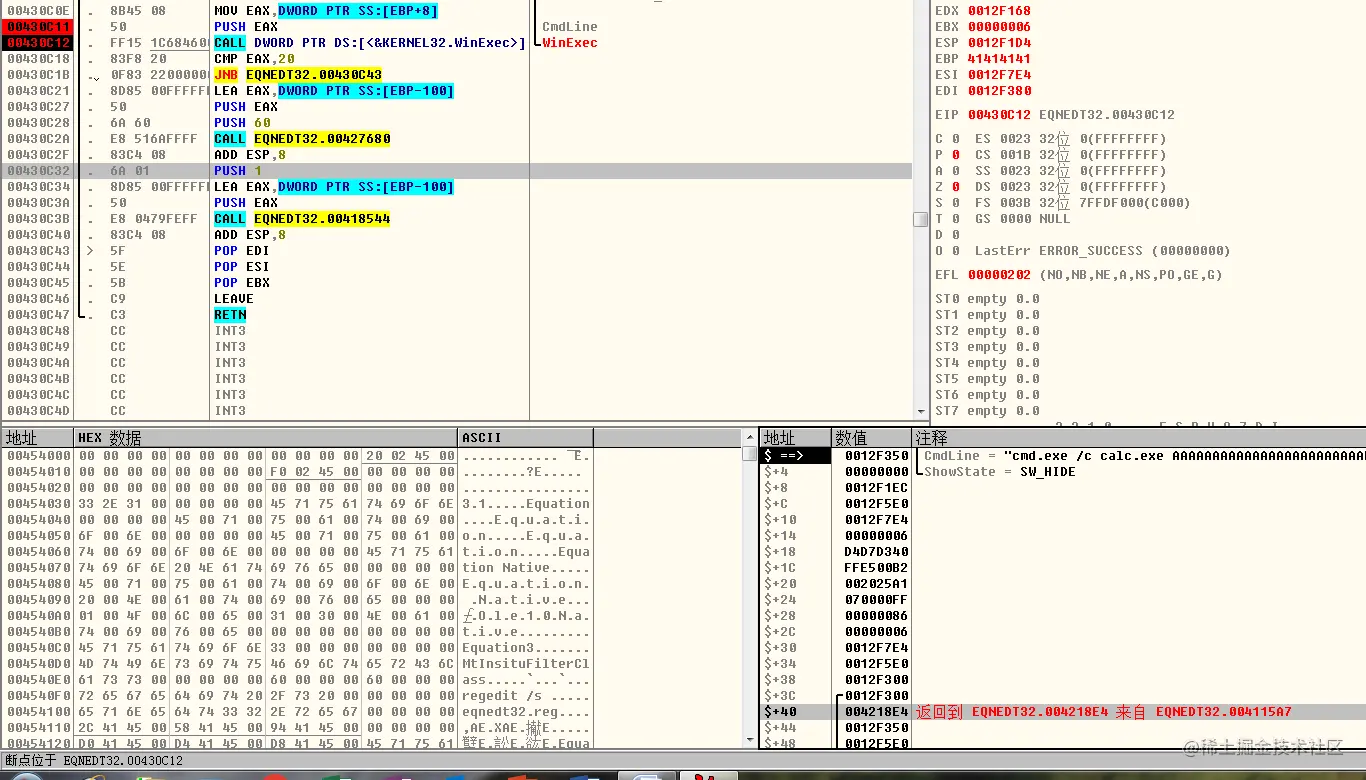This screenshot has height=780, width=1366.
Task: Select current EIP address 00430C12 row
Action: (x=38, y=43)
